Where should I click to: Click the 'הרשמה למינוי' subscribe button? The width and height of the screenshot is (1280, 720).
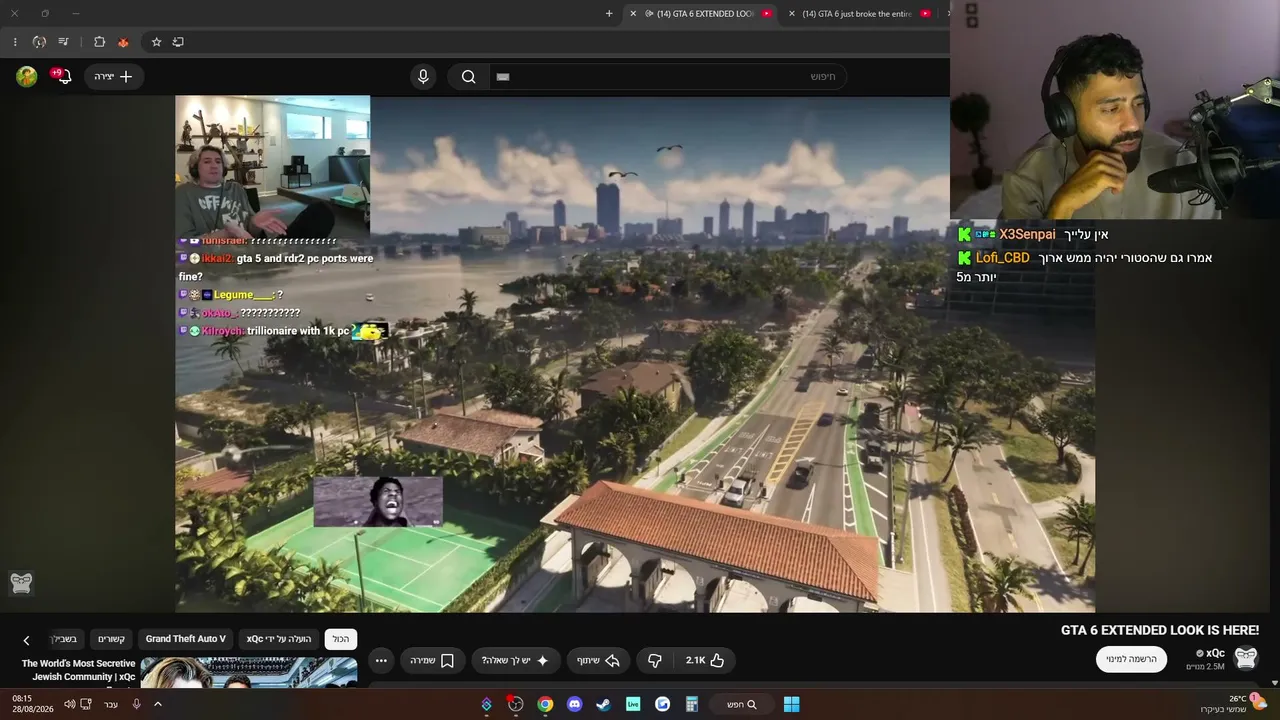(1131, 659)
